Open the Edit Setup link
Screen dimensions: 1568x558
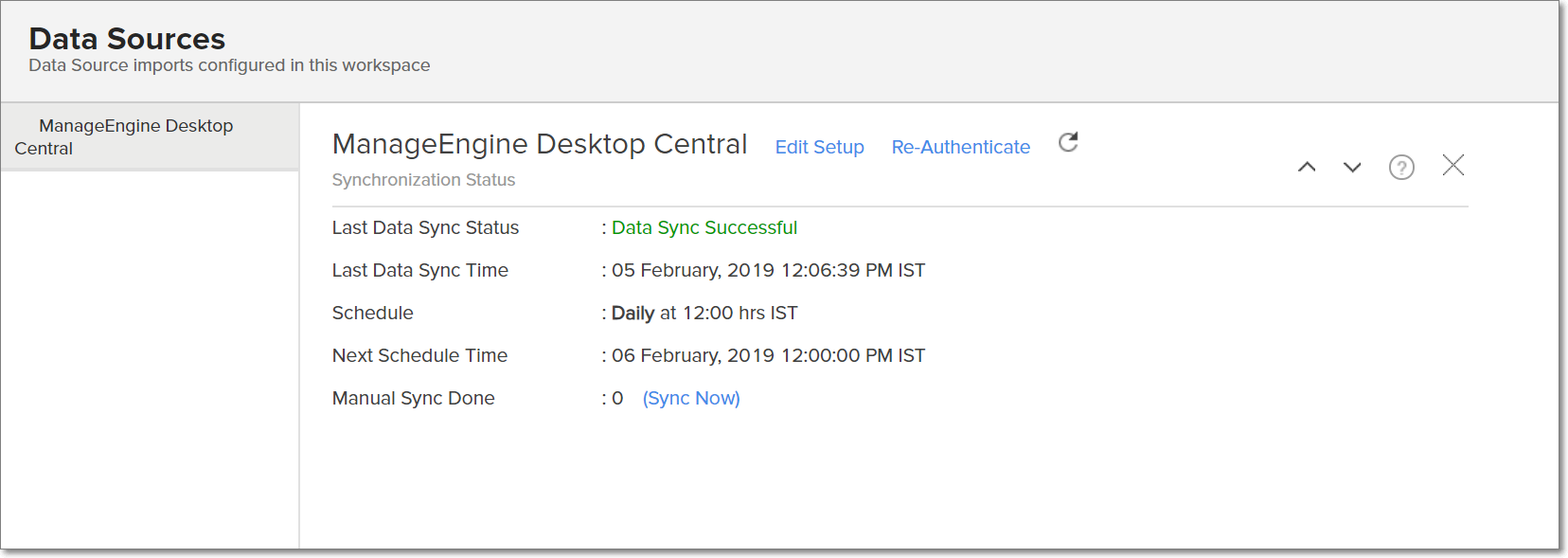click(x=820, y=147)
